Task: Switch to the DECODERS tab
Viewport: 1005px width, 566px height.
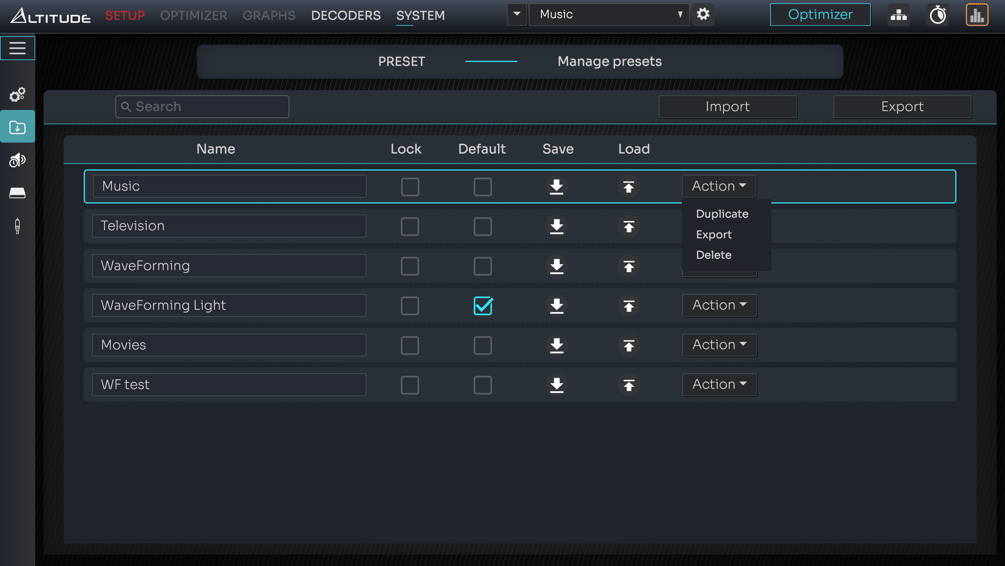Action: point(345,15)
